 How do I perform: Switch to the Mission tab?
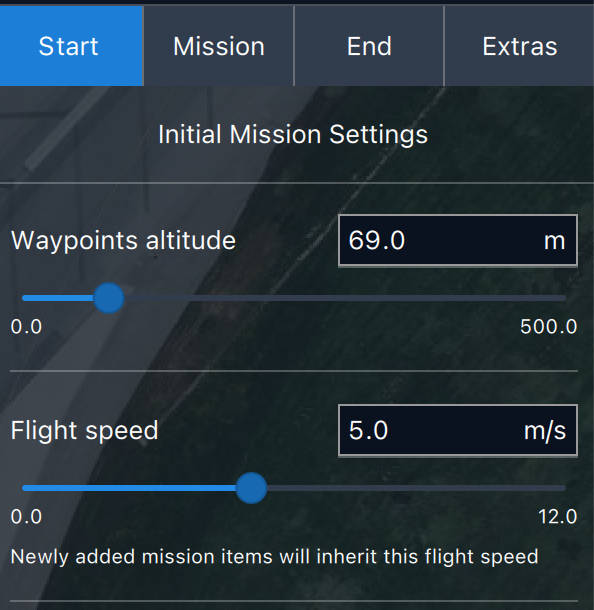click(219, 46)
